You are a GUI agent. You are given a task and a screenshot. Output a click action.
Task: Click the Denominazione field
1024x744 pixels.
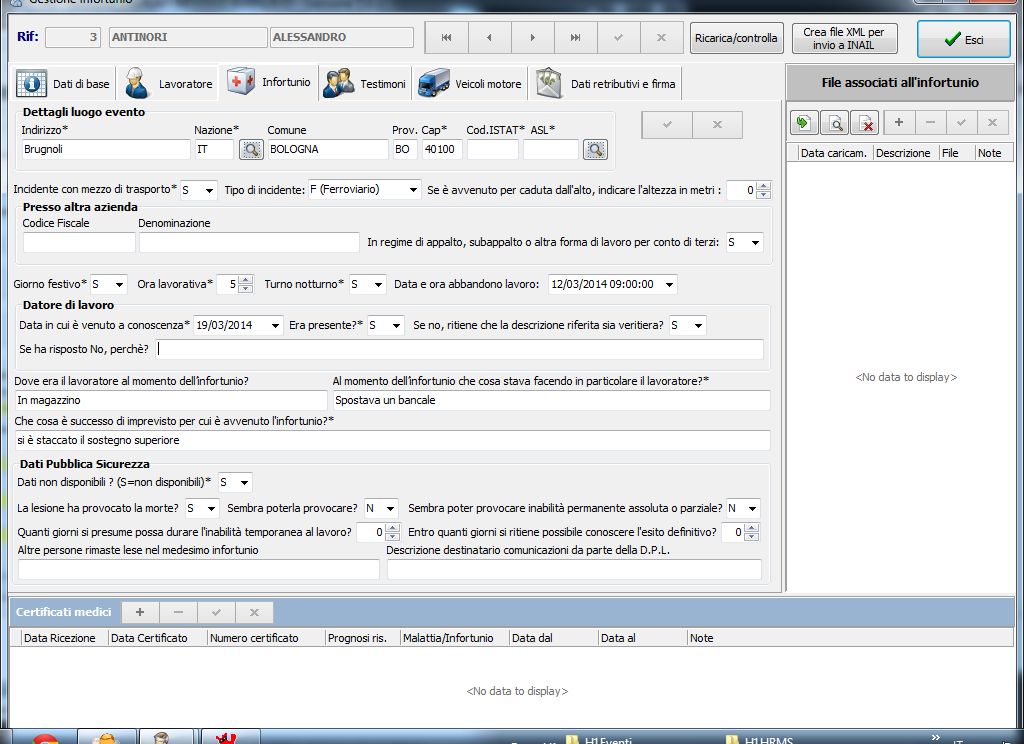249,242
